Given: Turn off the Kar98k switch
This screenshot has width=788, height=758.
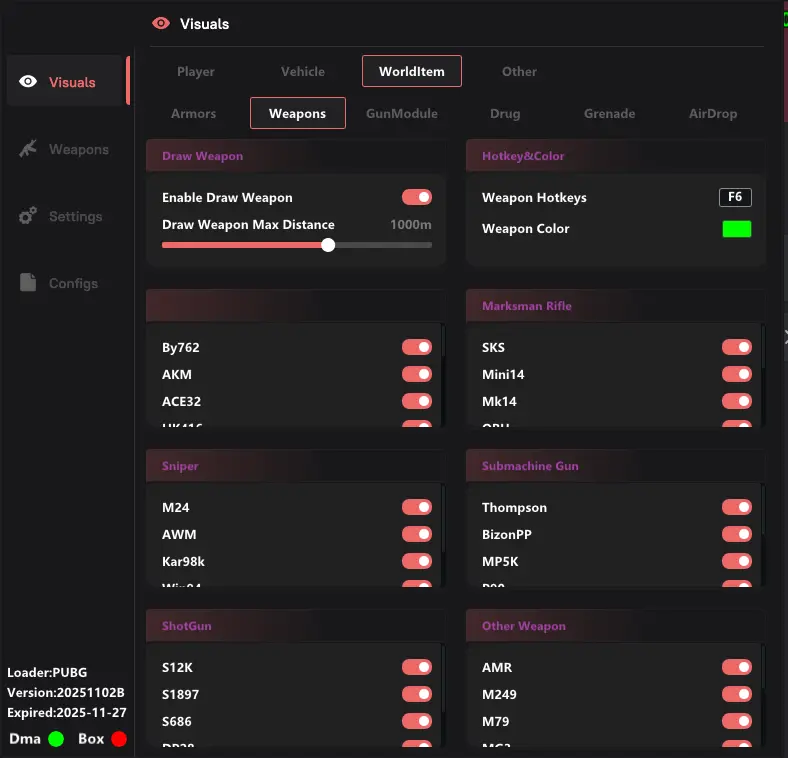Looking at the screenshot, I should coord(417,561).
